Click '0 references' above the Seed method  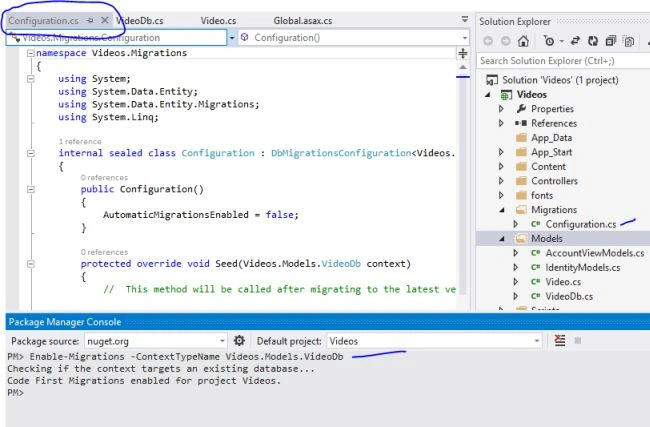point(104,252)
